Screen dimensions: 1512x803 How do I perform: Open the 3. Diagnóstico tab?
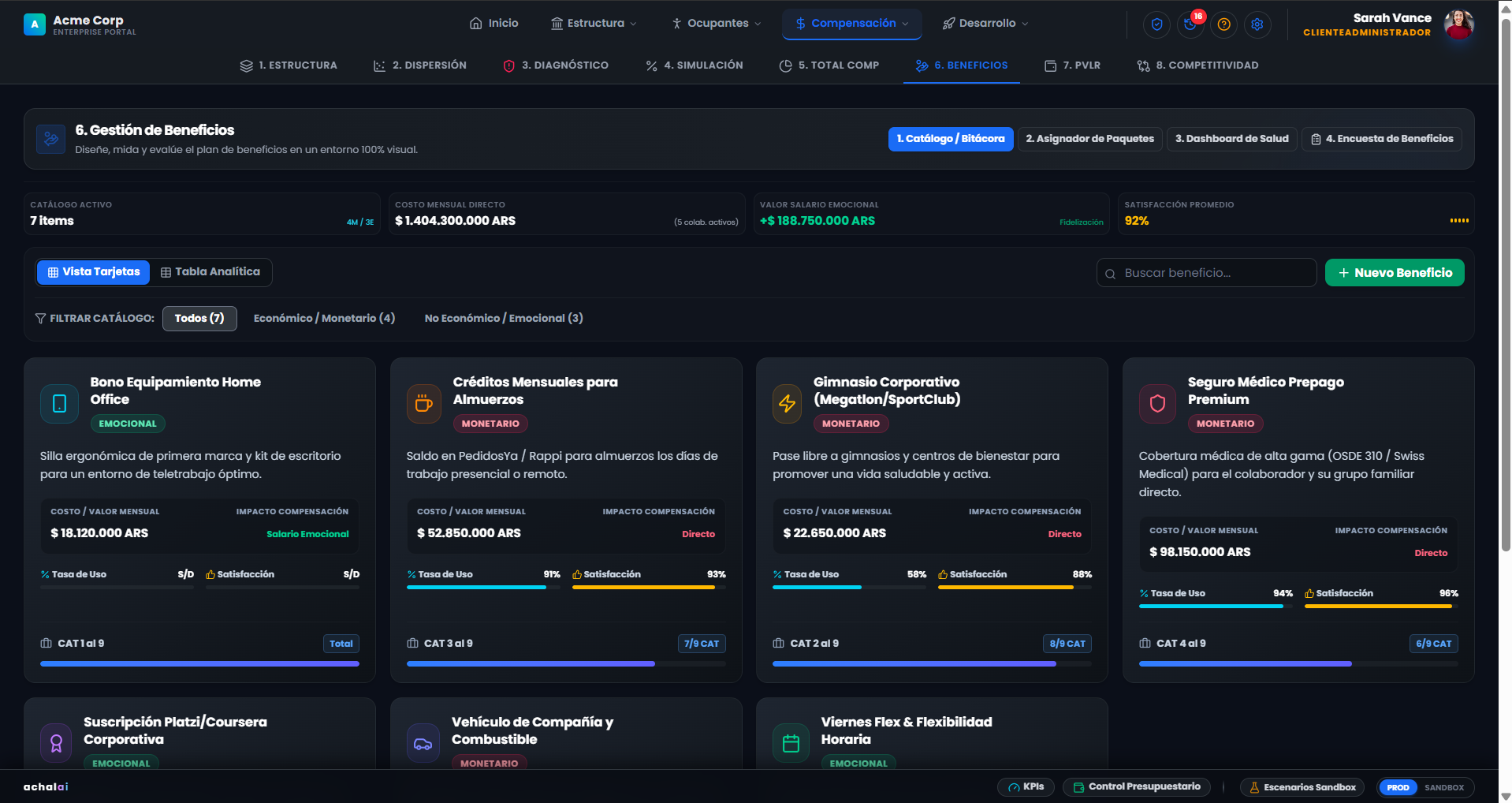coord(556,65)
